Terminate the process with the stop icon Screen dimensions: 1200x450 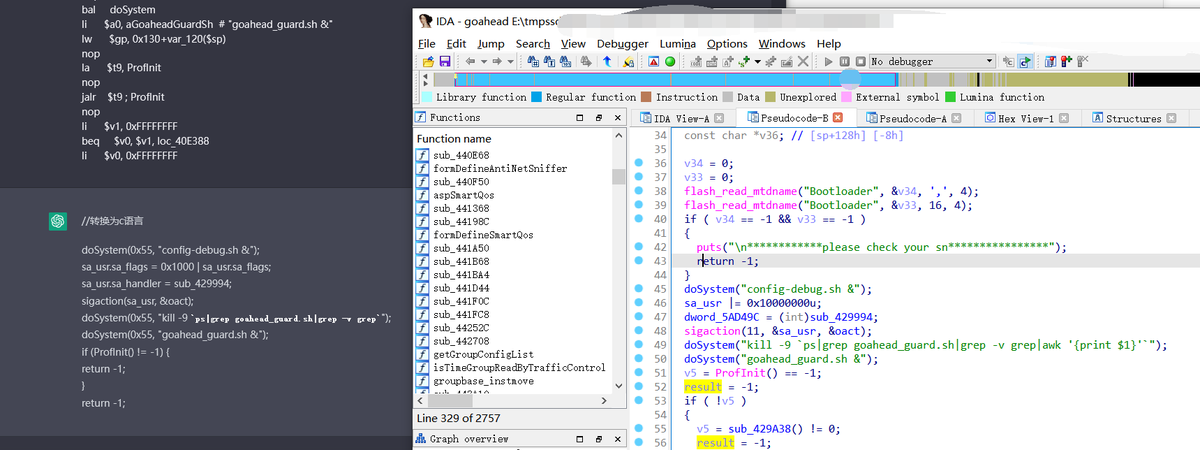click(x=861, y=61)
